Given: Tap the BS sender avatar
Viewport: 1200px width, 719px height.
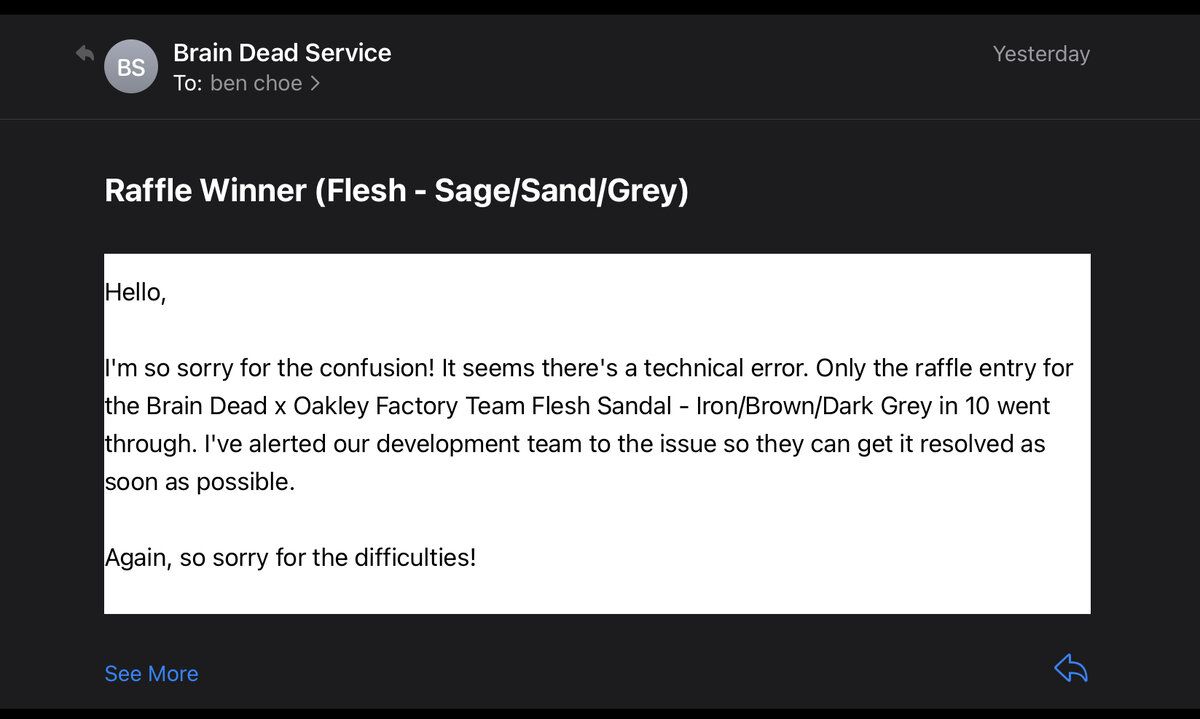Looking at the screenshot, I should point(131,67).
